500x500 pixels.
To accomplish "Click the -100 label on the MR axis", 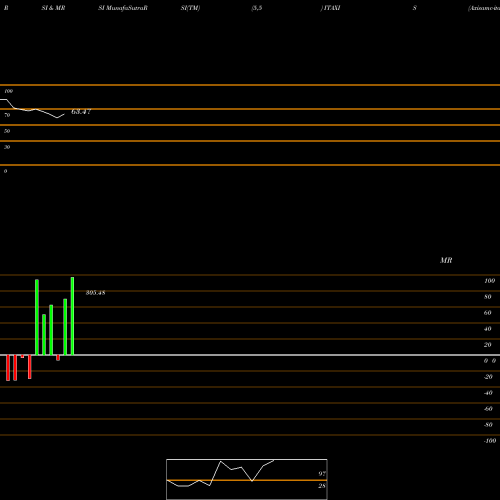I will [490, 441].
